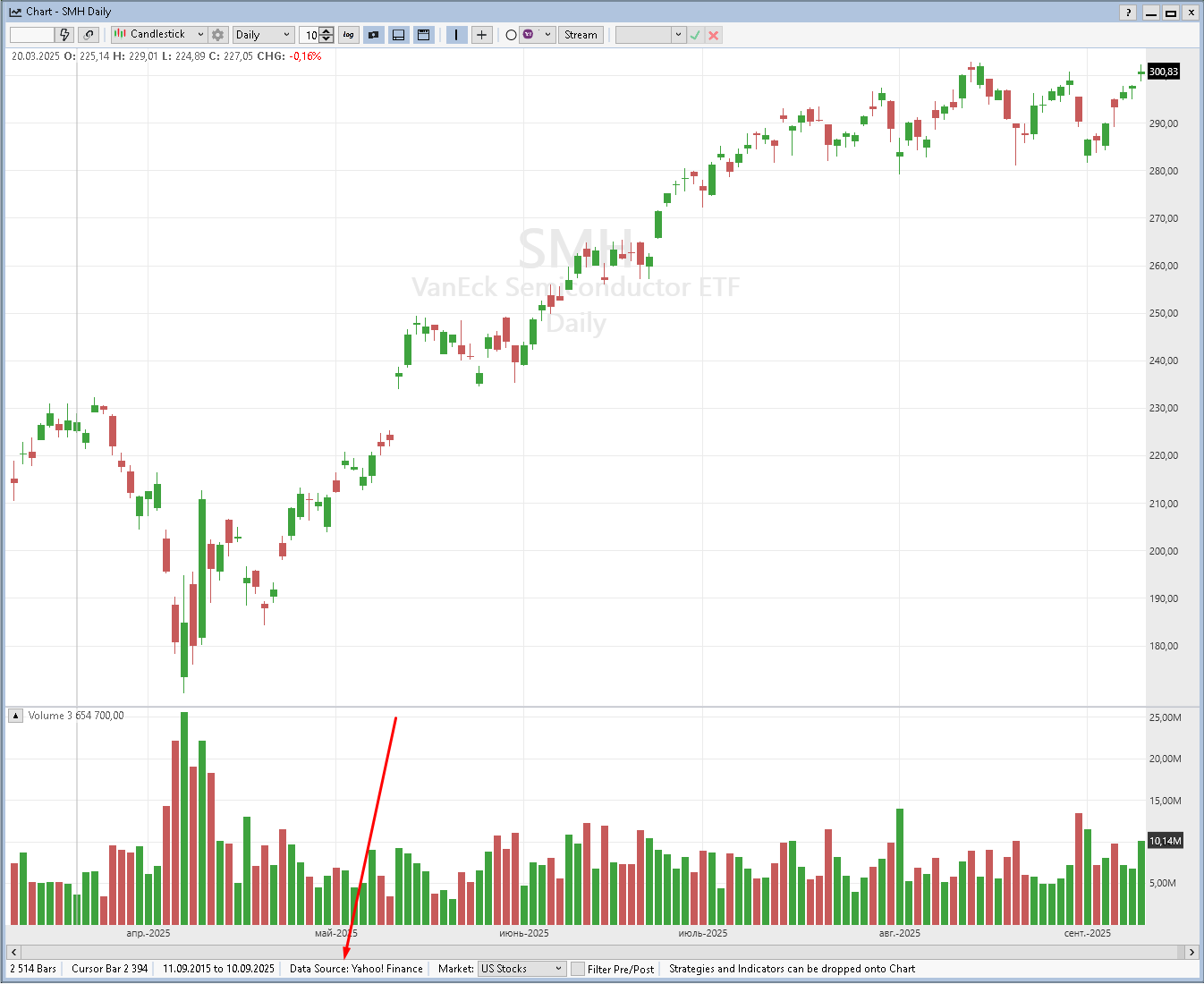
Task: Toggle the lower pane layout icon
Action: (x=399, y=35)
